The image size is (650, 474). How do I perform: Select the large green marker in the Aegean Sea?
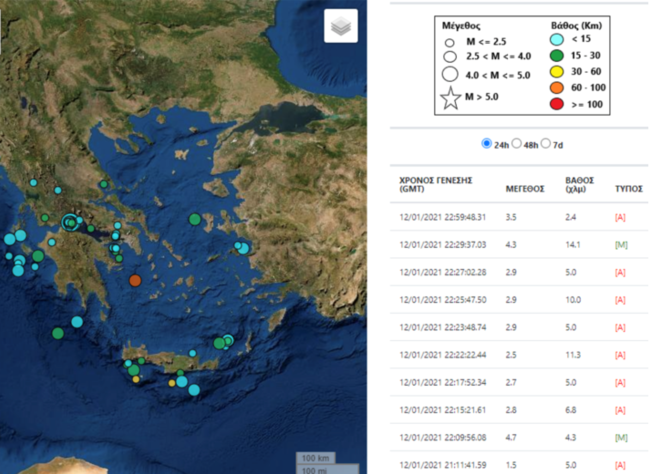click(x=195, y=220)
